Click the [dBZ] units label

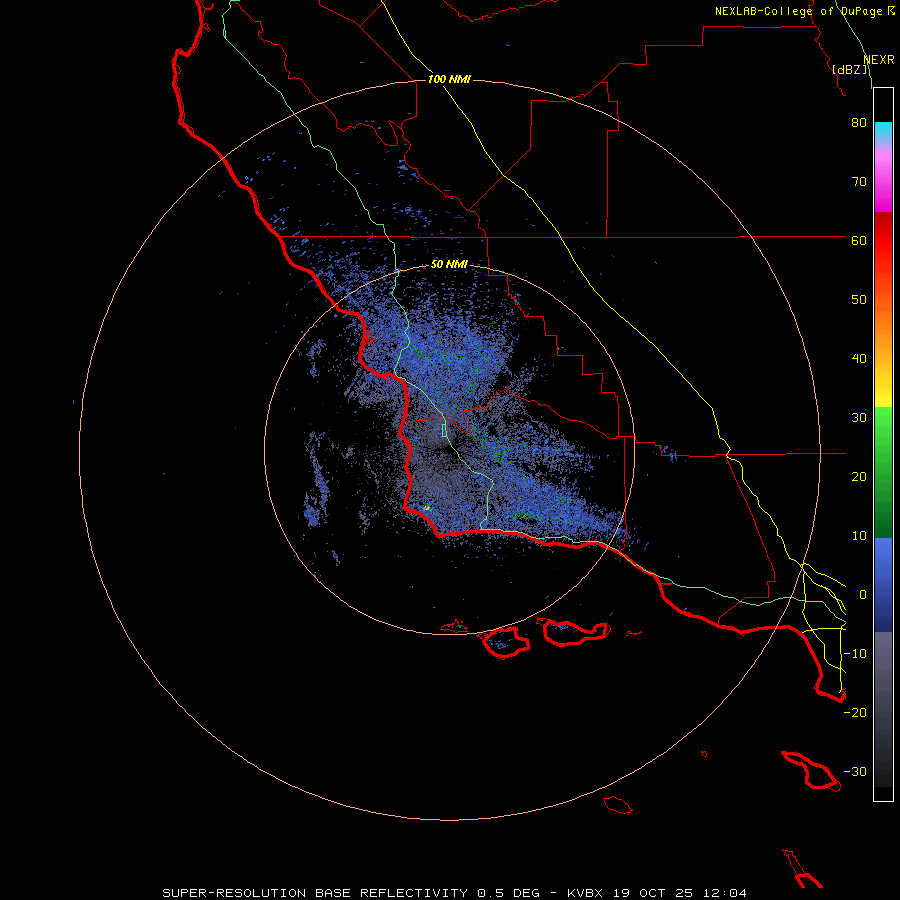849,69
